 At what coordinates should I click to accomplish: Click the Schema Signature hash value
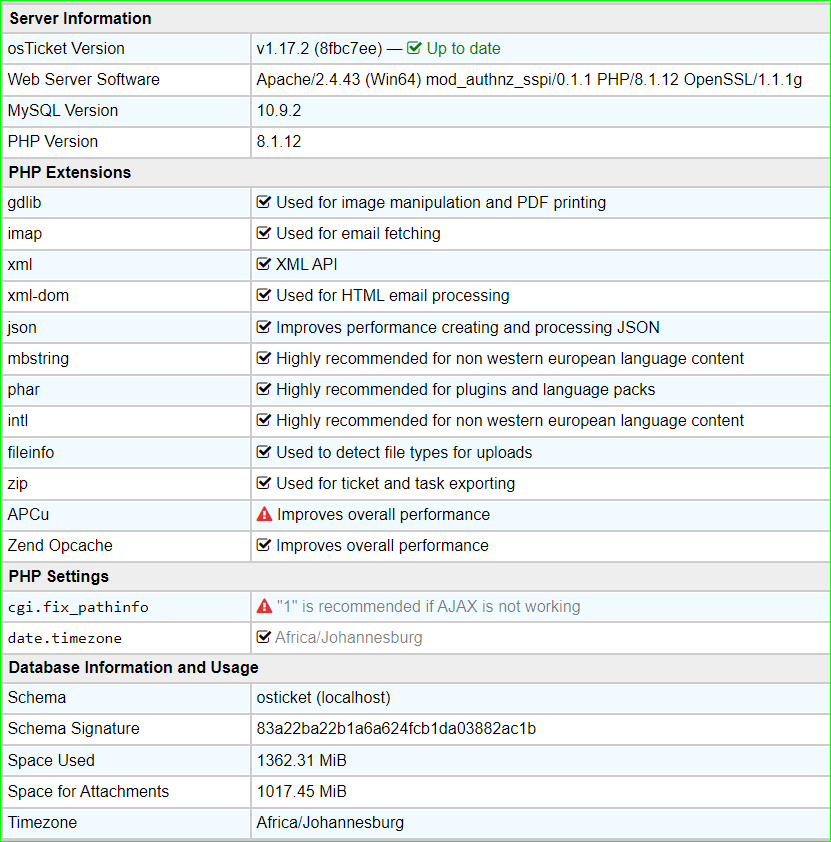coord(396,728)
